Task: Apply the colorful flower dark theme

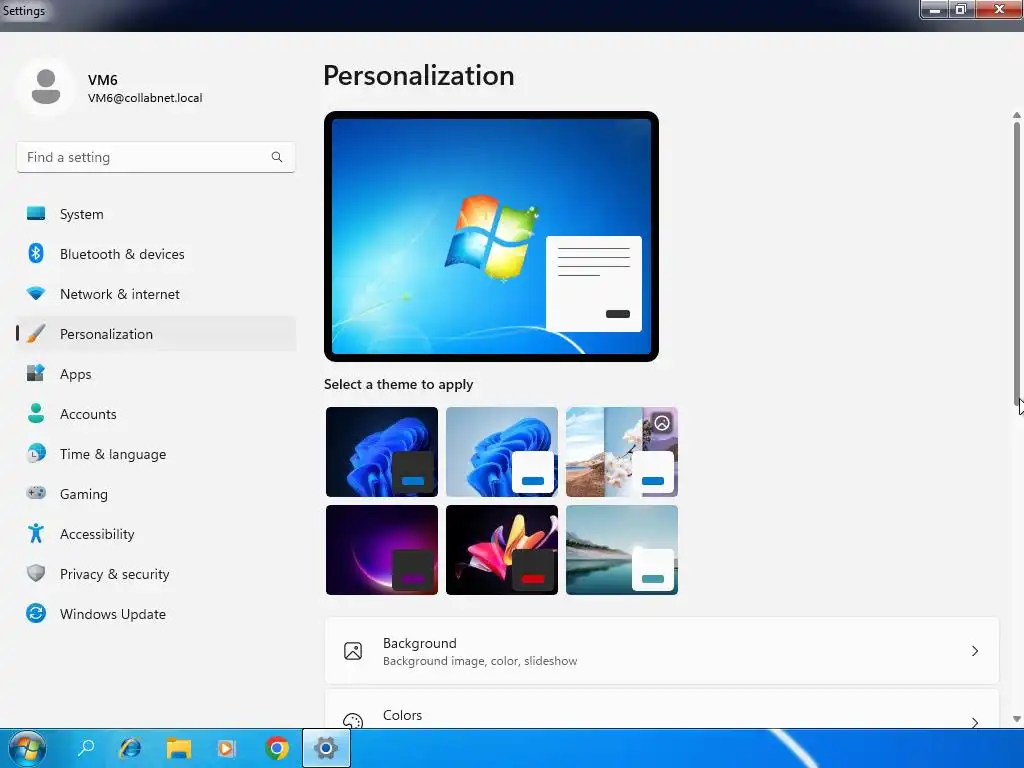Action: (x=502, y=550)
